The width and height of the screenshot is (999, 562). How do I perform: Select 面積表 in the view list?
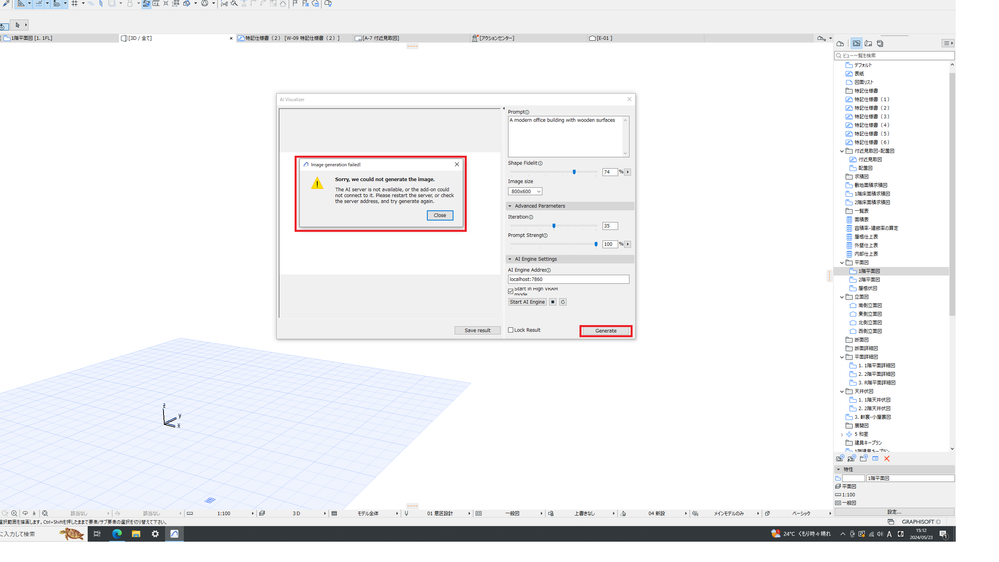pyautogui.click(x=861, y=219)
